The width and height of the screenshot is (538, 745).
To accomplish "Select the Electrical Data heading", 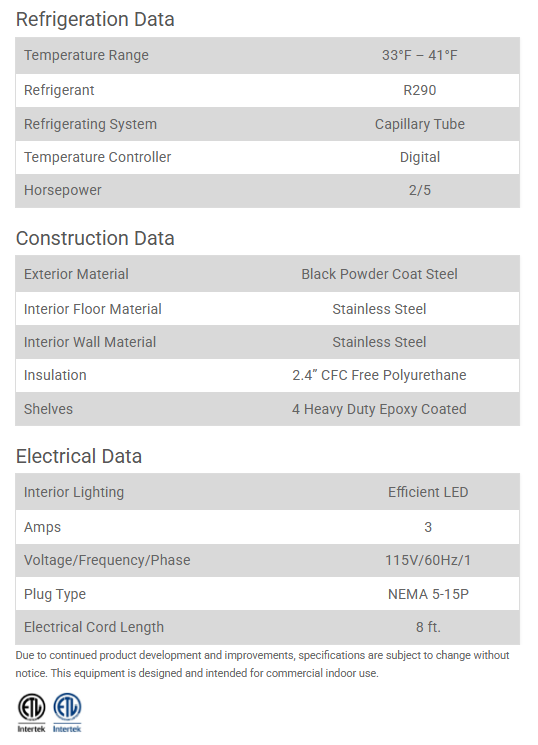I will coord(79,456).
